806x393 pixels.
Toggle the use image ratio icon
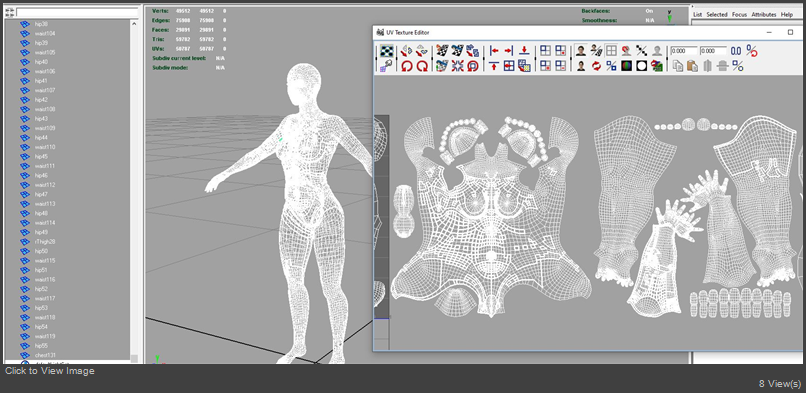pos(611,66)
